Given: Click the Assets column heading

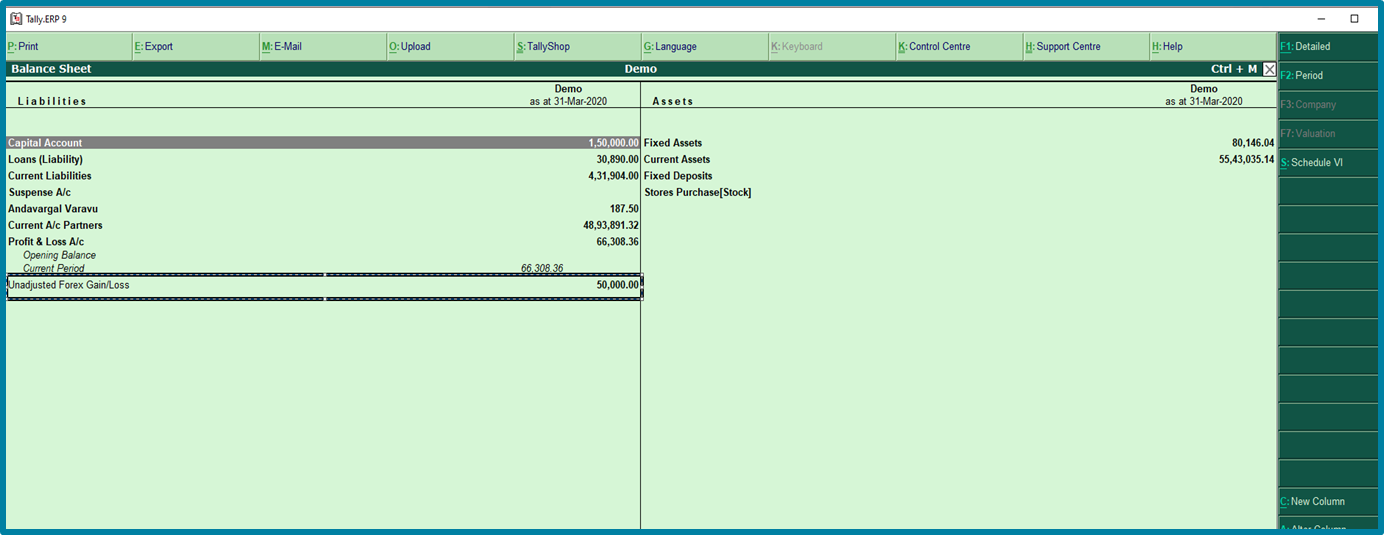Looking at the screenshot, I should coord(673,101).
